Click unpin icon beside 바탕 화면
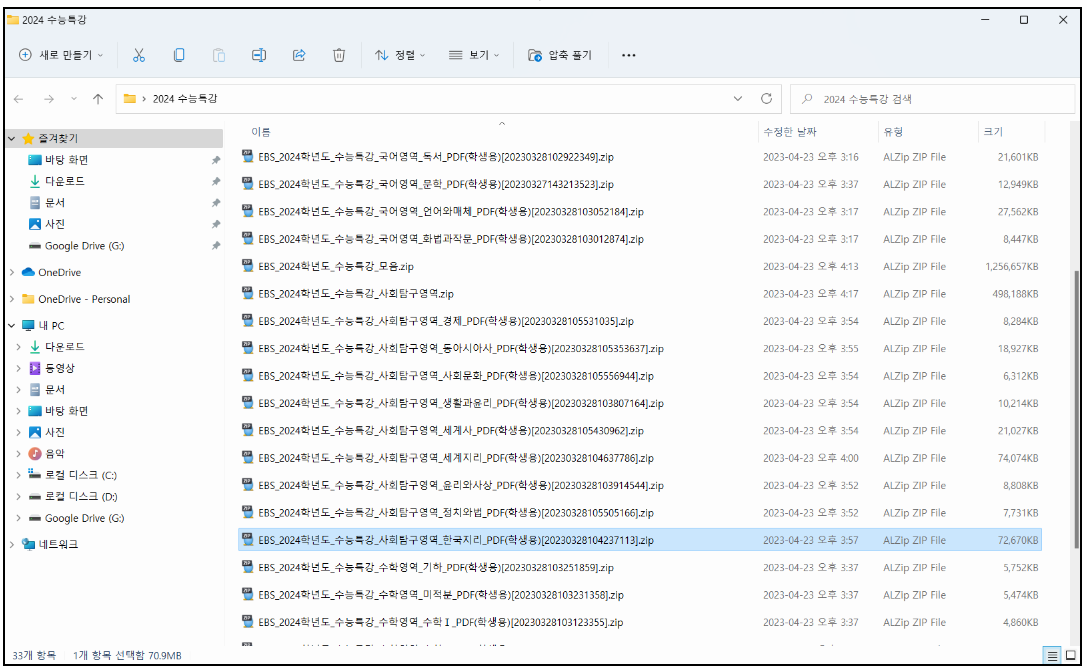This screenshot has height=668, width=1087. pyautogui.click(x=216, y=160)
